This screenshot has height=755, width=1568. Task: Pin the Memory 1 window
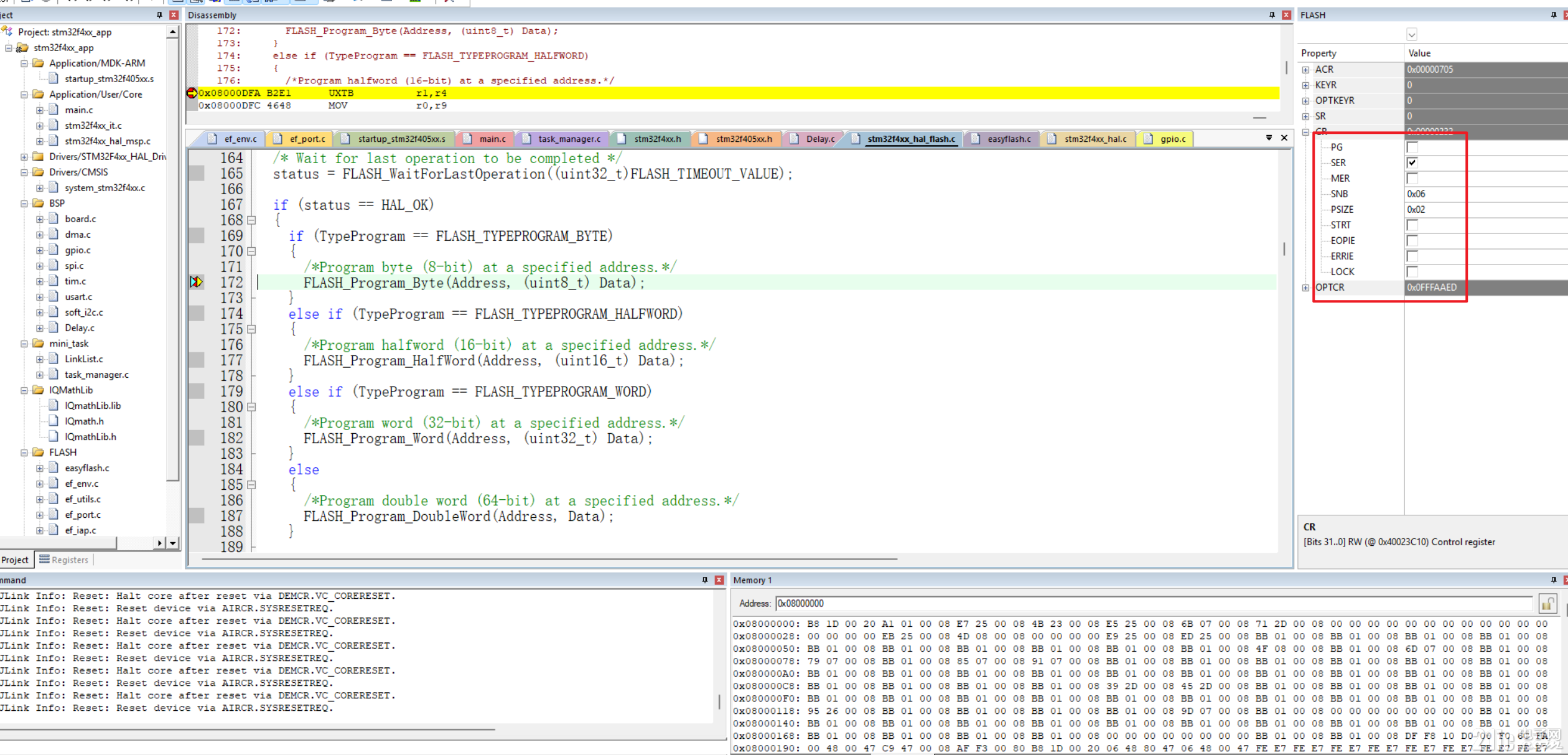[x=1554, y=580]
